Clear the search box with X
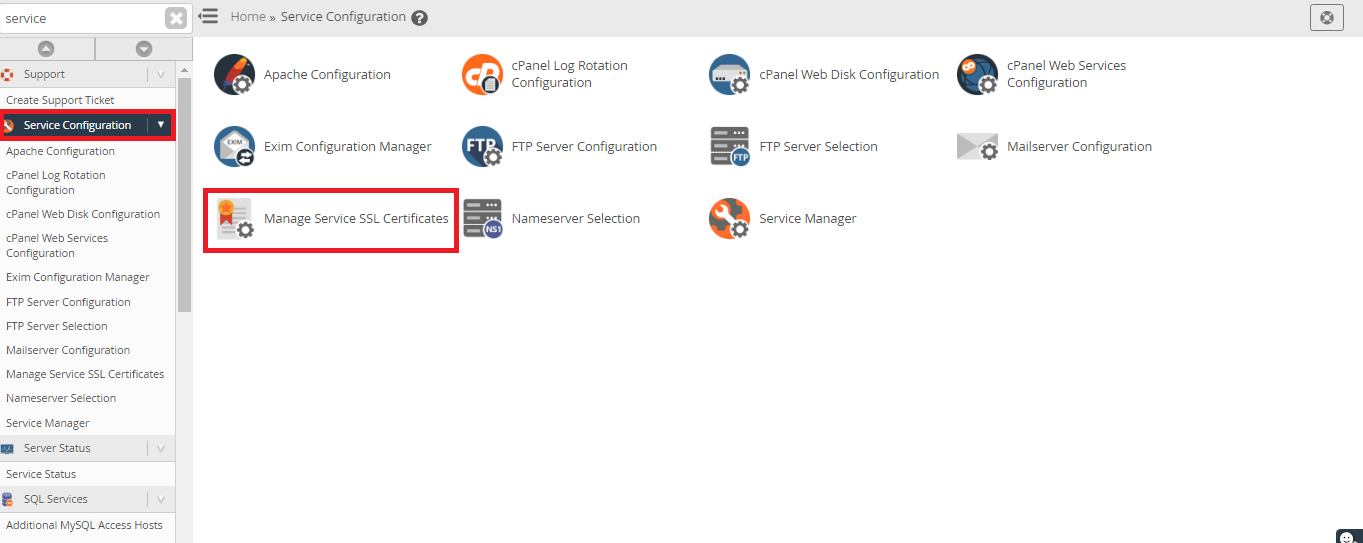 [x=176, y=18]
